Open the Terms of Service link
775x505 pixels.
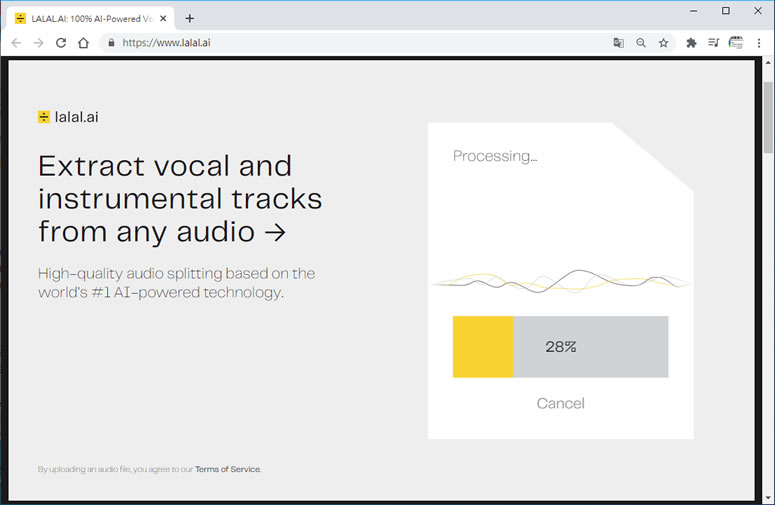coord(227,469)
